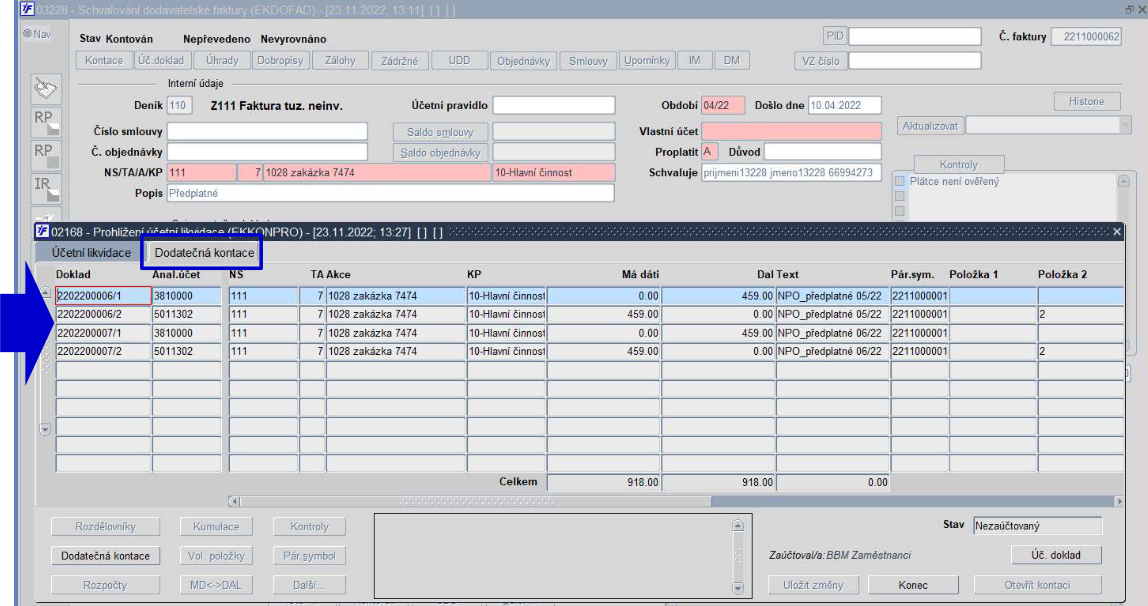Click cell NPO_předplatné 06/22 in row 2202200007/2

click(x=832, y=351)
